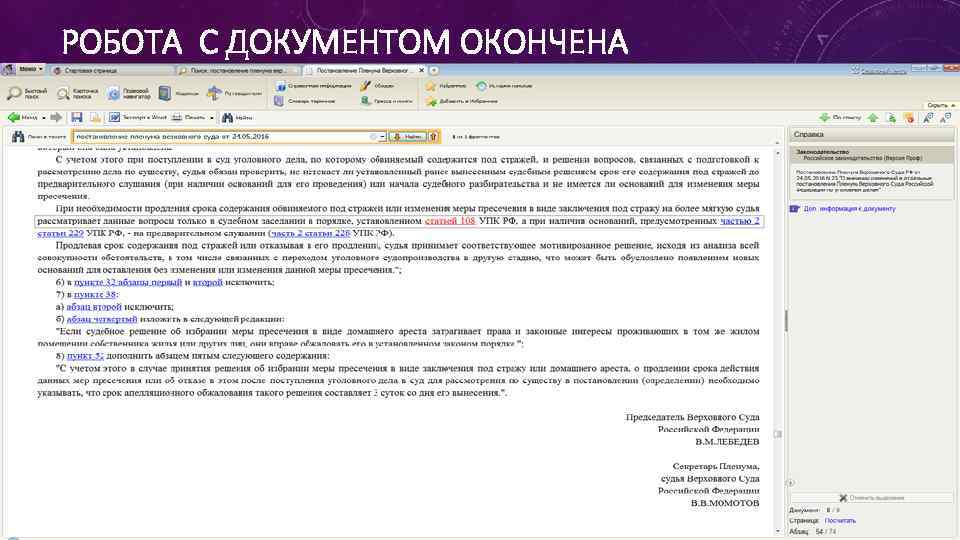Click В.М.ЛЕБЕДЕВ signature text
This screenshot has width=960, height=540.
pos(727,441)
